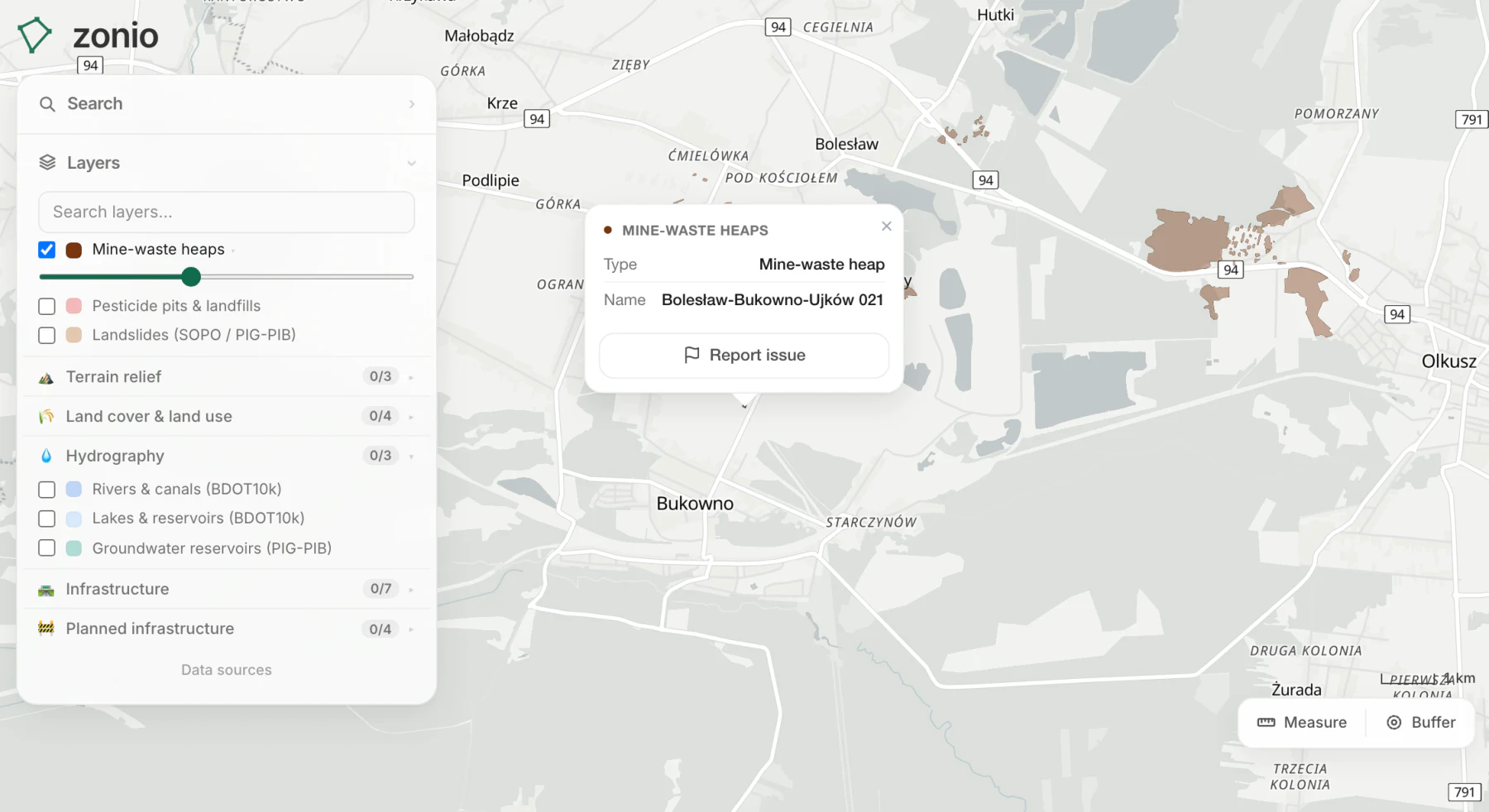The height and width of the screenshot is (812, 1489).
Task: Click the zonio logo icon
Action: click(x=34, y=36)
